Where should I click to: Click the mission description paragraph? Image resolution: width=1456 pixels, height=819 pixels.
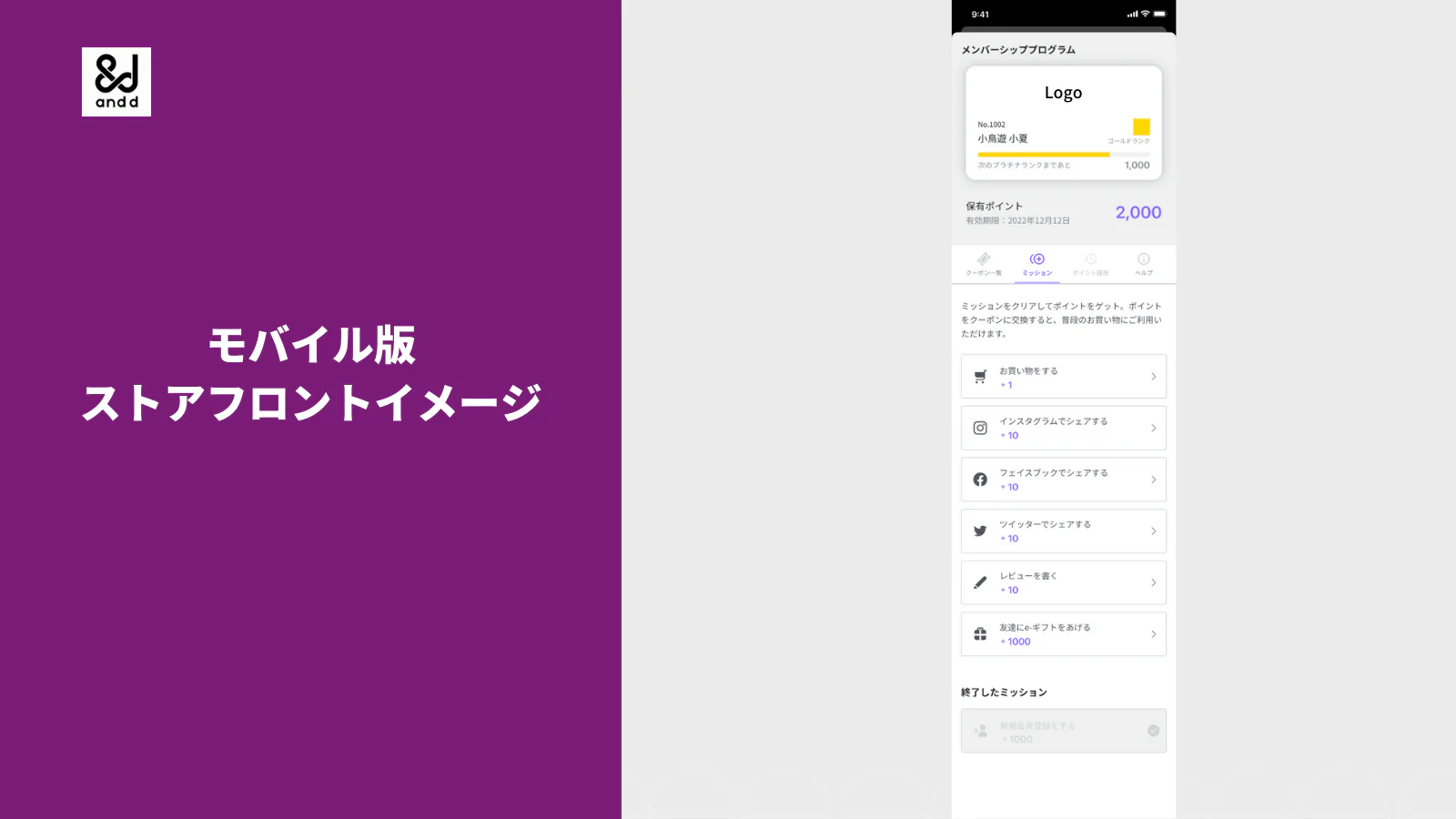pos(1061,320)
